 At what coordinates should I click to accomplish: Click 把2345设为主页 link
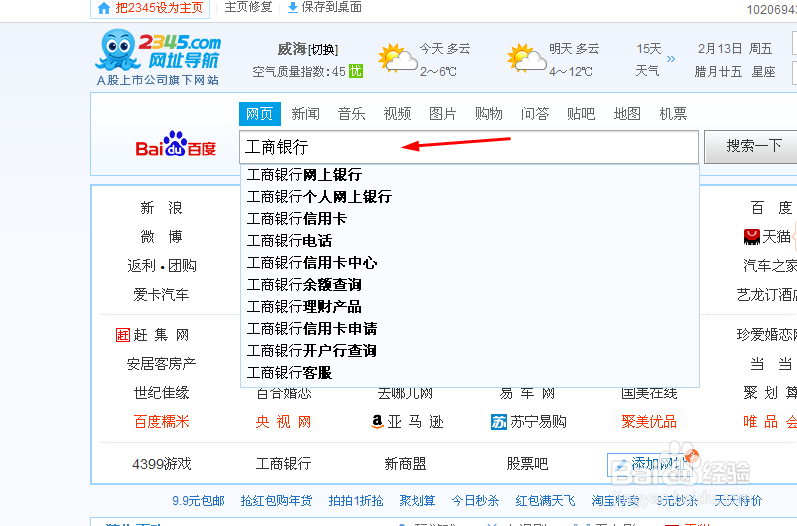click(159, 8)
